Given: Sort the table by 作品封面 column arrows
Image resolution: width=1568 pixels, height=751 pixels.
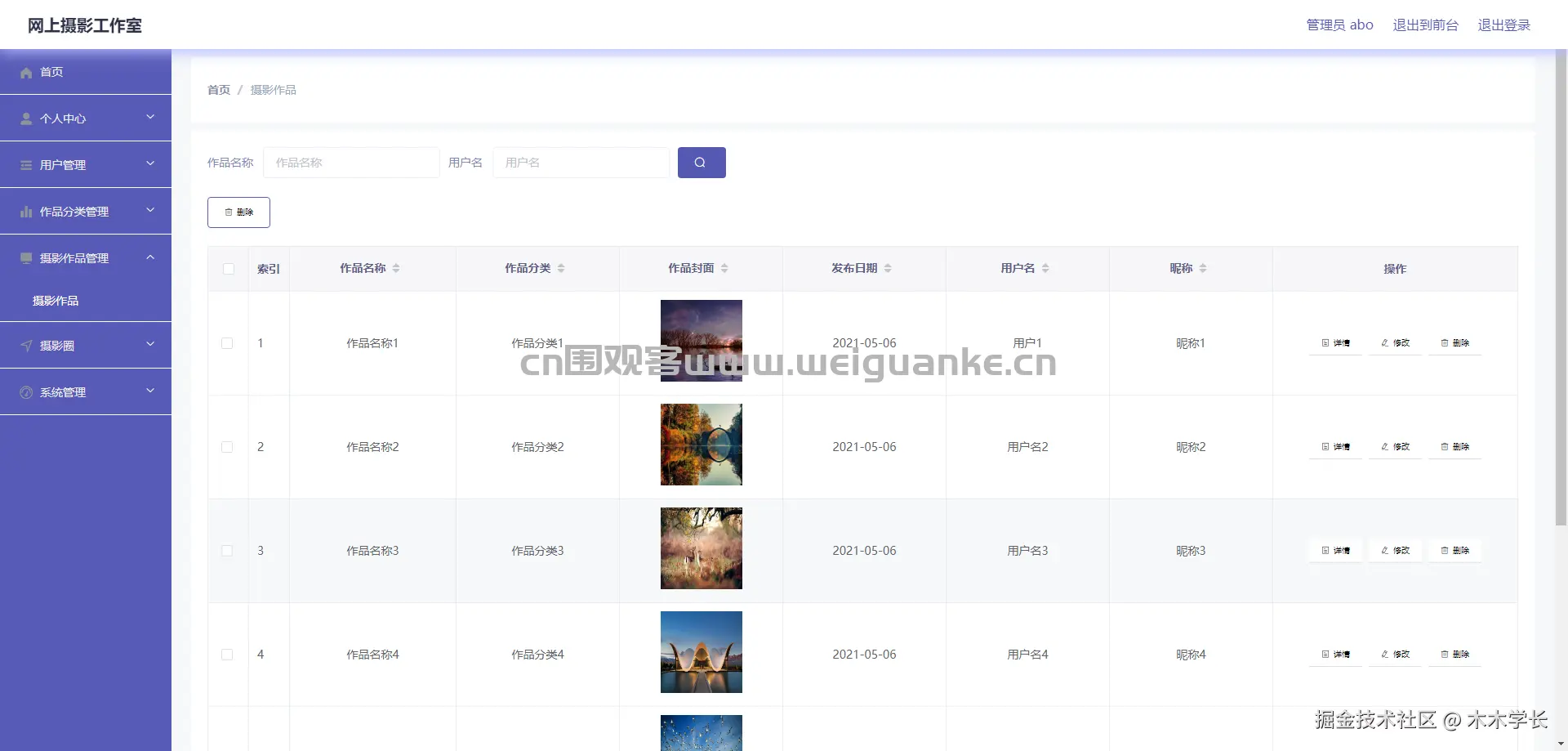Looking at the screenshot, I should (724, 268).
